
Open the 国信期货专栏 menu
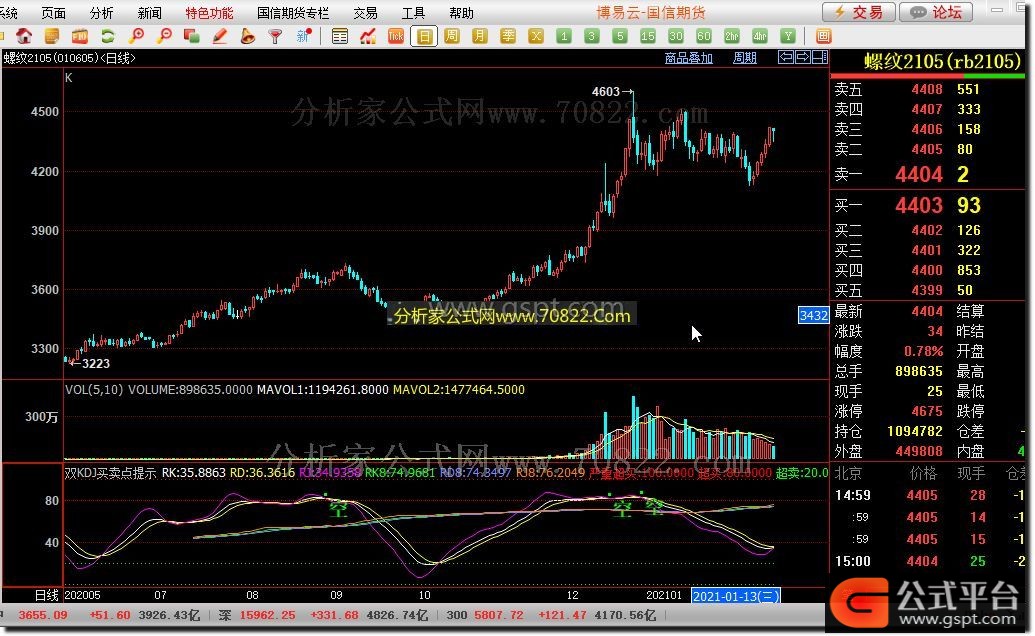tap(292, 13)
